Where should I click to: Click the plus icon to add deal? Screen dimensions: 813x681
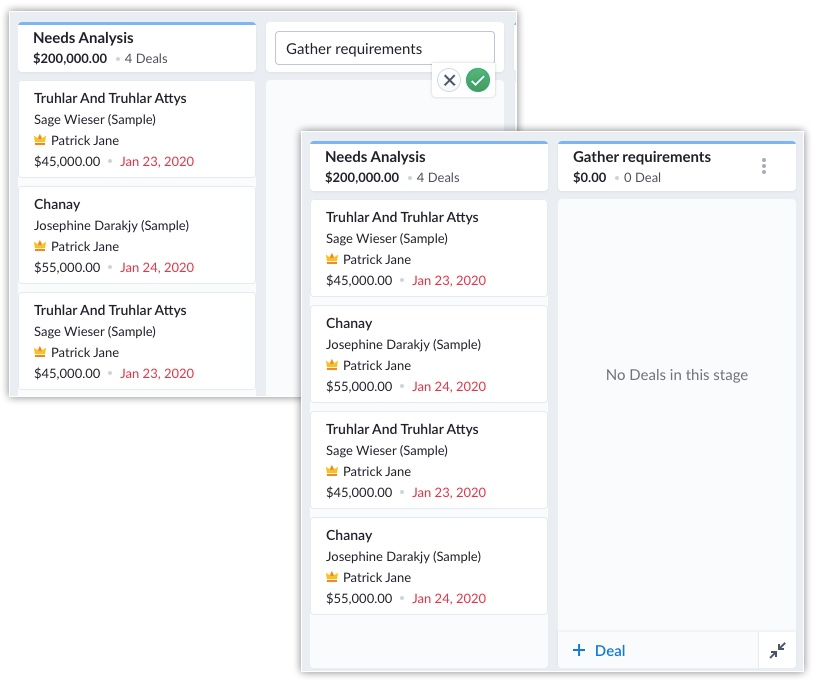coord(579,651)
